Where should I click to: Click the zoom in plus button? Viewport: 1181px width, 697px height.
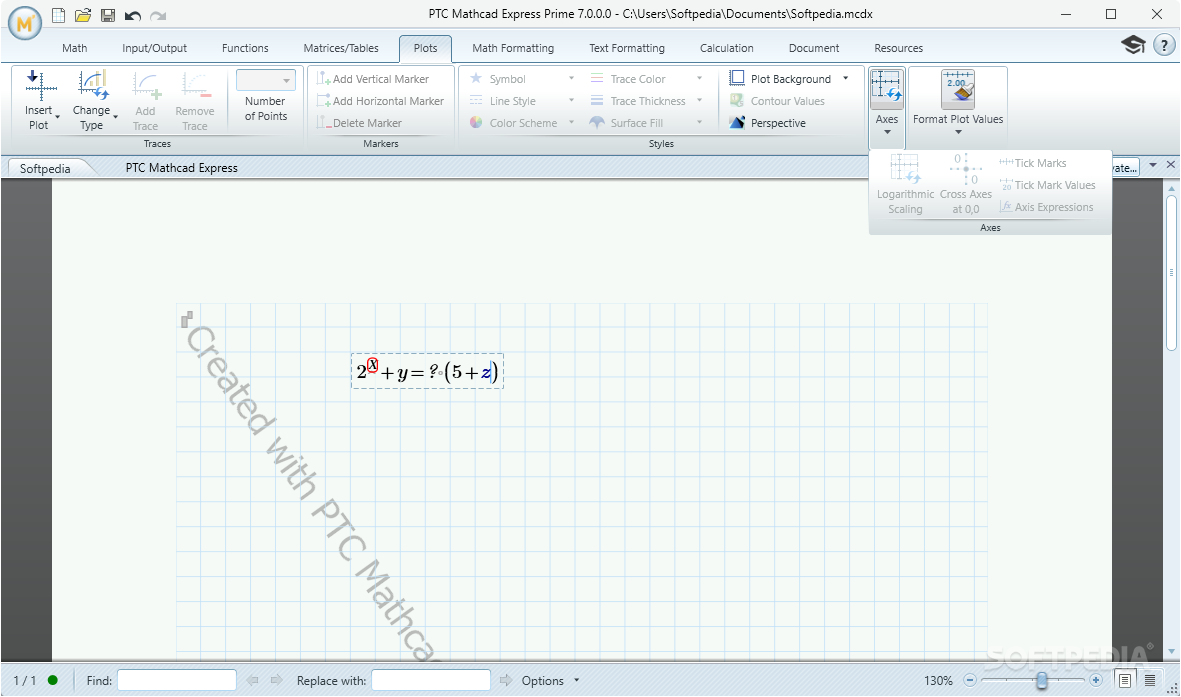tap(1096, 680)
